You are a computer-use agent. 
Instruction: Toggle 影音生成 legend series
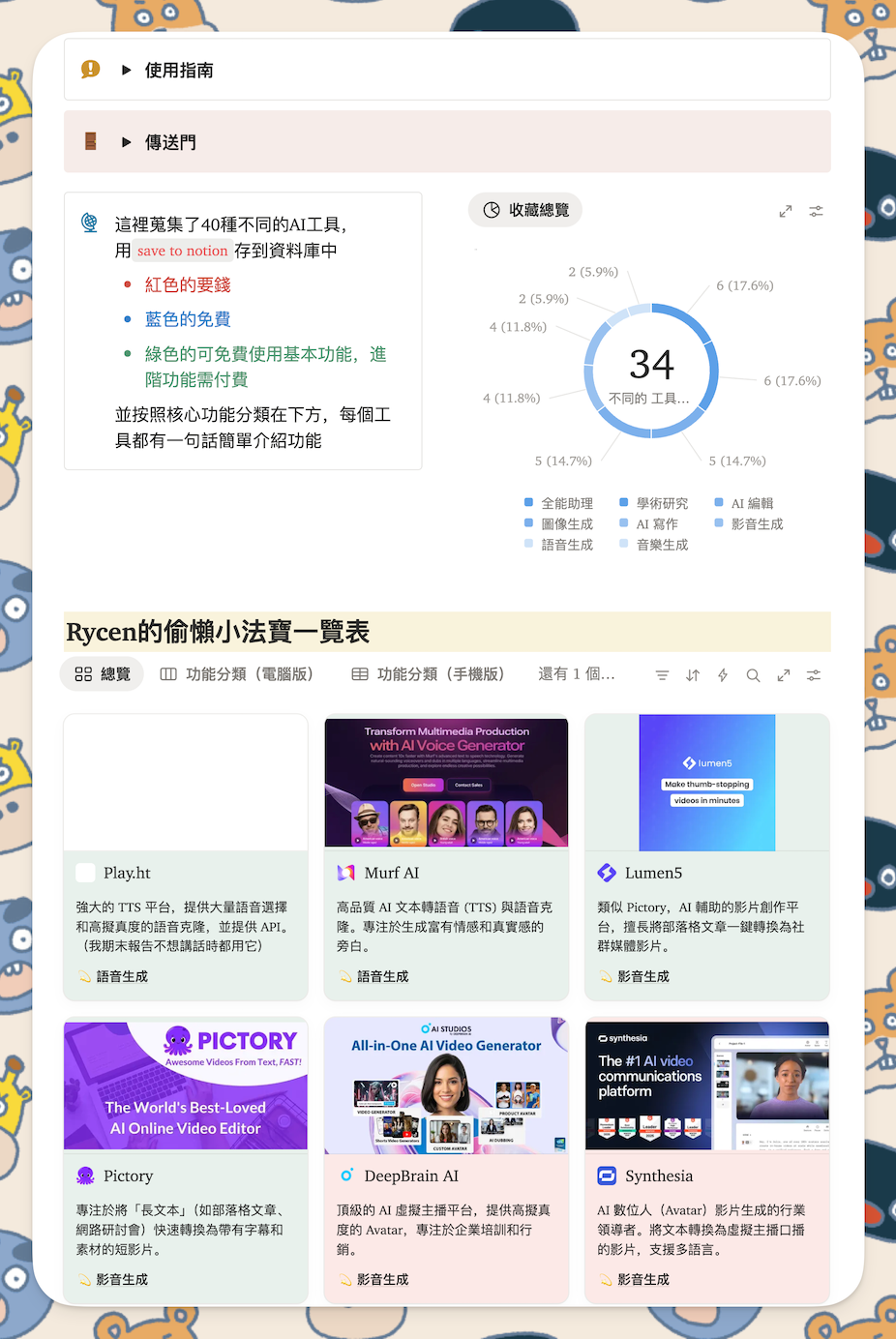pos(757,523)
